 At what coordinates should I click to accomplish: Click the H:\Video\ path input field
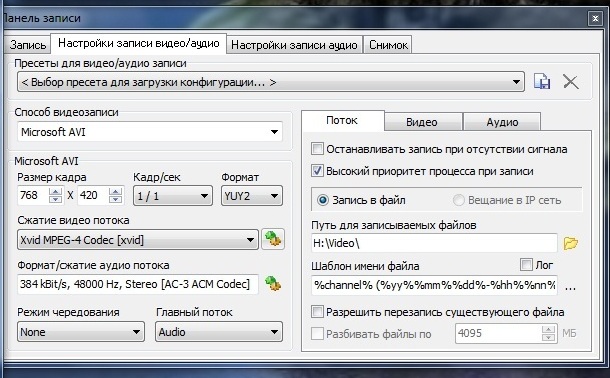tap(434, 243)
